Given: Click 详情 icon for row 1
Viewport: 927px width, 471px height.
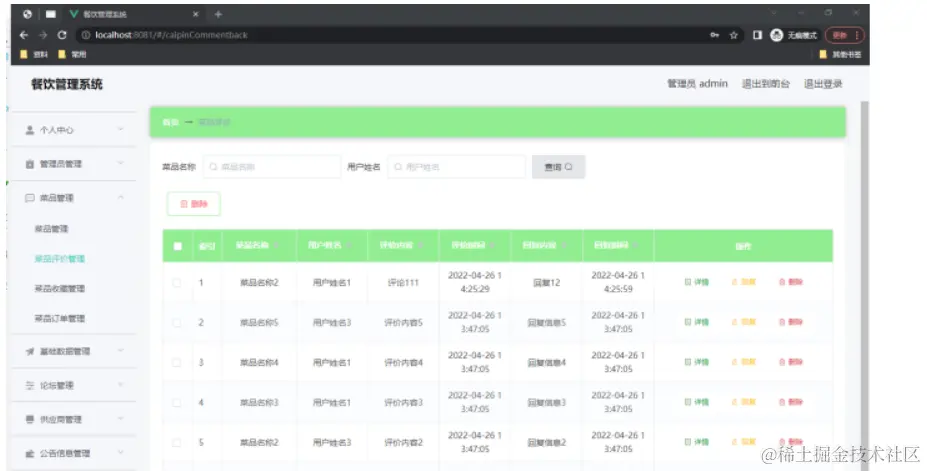Looking at the screenshot, I should (x=696, y=282).
